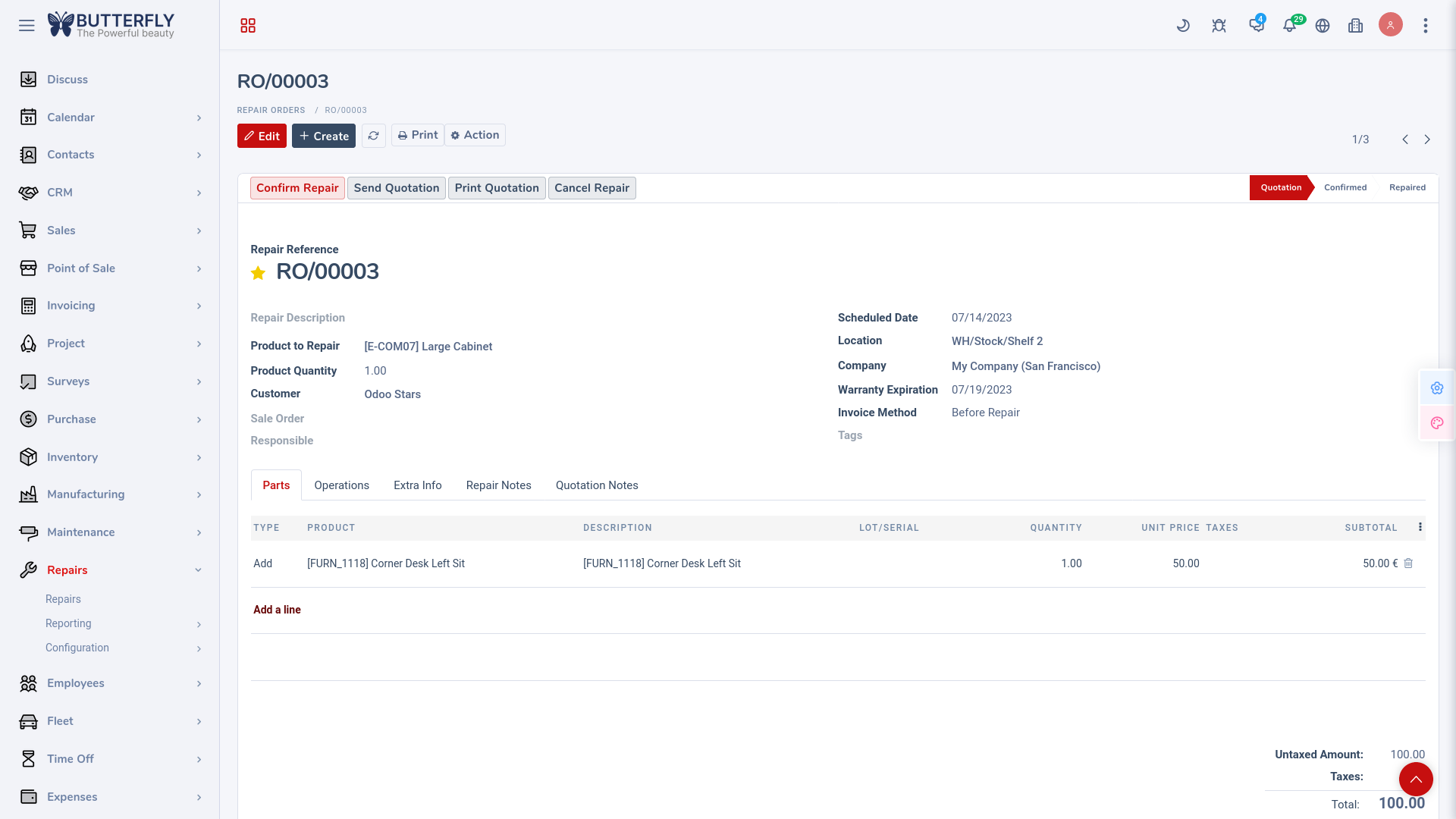Delete the Corner Desk Left Sit line

(x=1408, y=563)
